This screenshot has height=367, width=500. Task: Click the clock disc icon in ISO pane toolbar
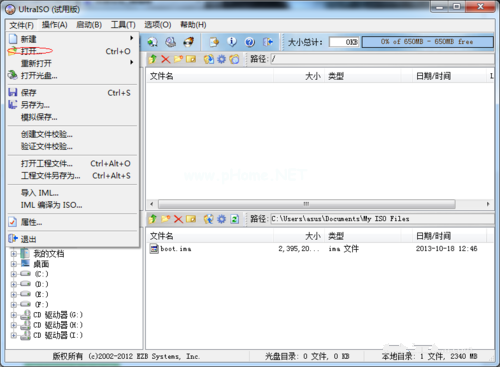pyautogui.click(x=234, y=59)
